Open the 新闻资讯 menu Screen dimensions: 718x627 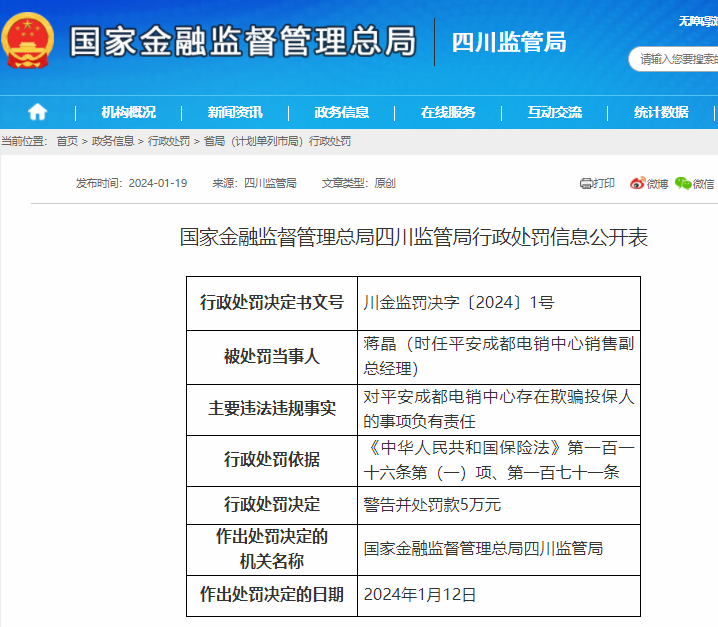pos(235,112)
